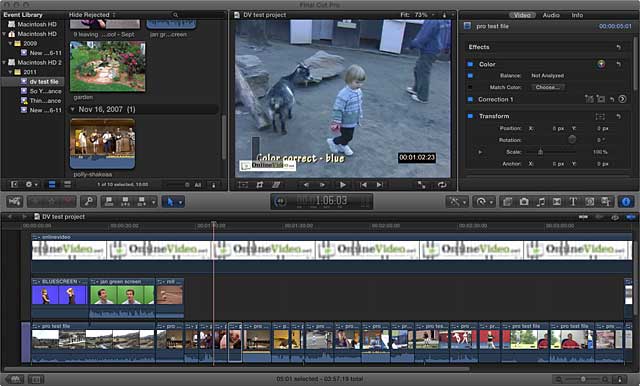Open the retime speed menu
The width and height of the screenshot is (640, 386).
[484, 202]
